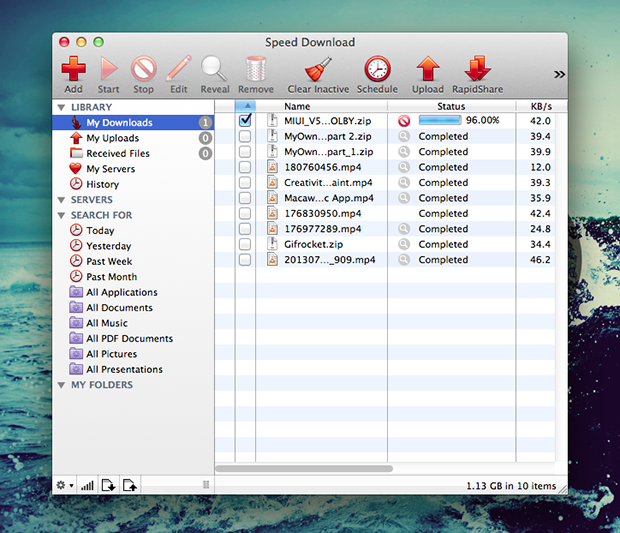Reveal Gifrocket.zip with magnifier icon
The height and width of the screenshot is (533, 620).
pyautogui.click(x=404, y=244)
